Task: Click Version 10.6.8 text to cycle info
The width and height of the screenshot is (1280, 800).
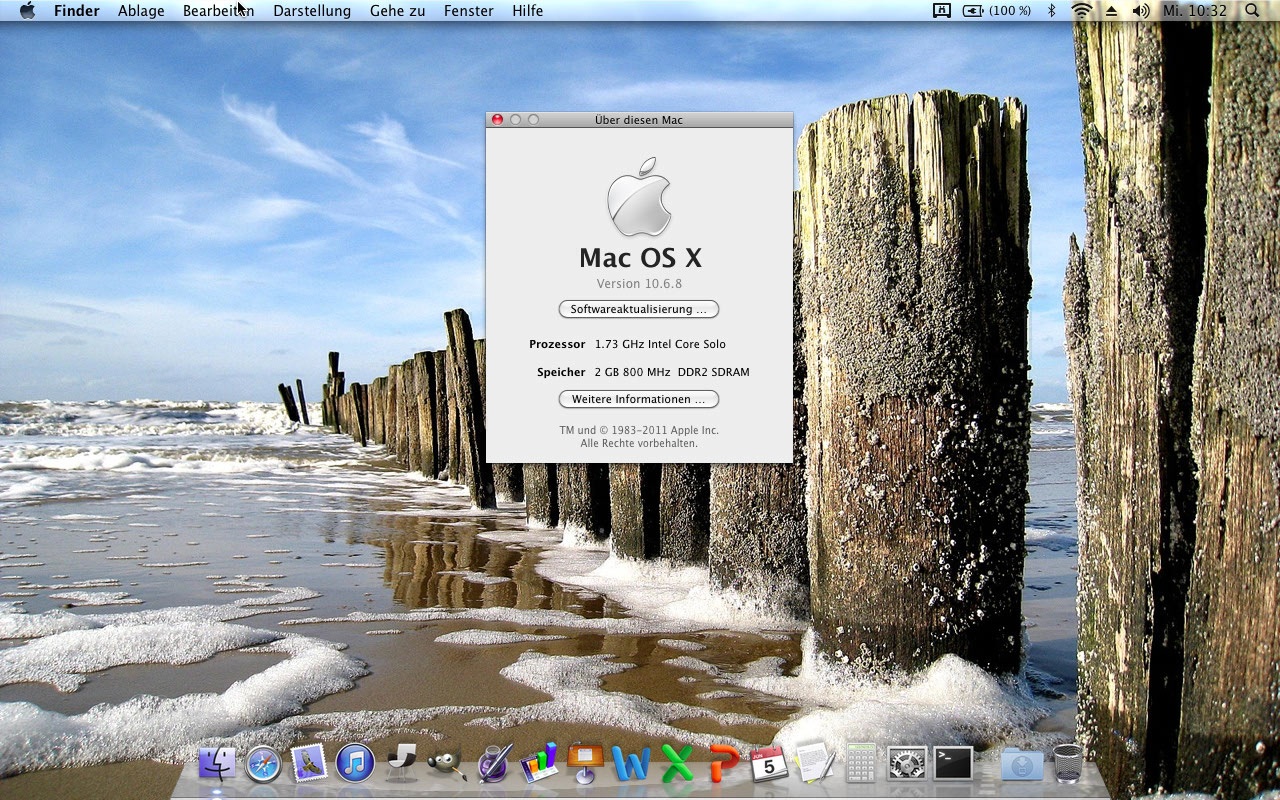Action: point(639,284)
